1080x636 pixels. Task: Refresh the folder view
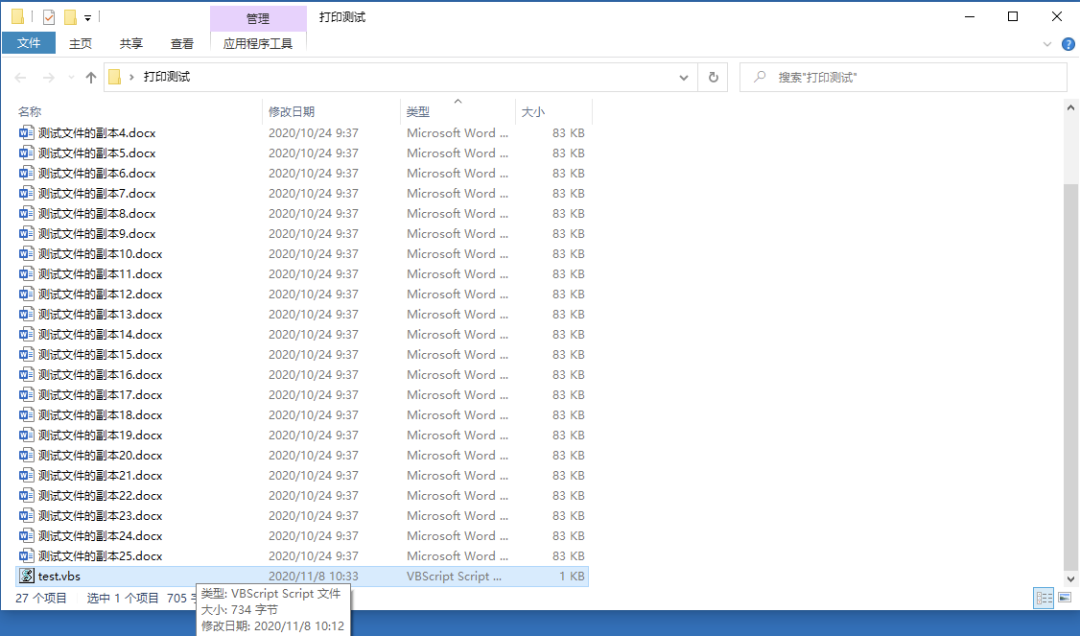713,77
